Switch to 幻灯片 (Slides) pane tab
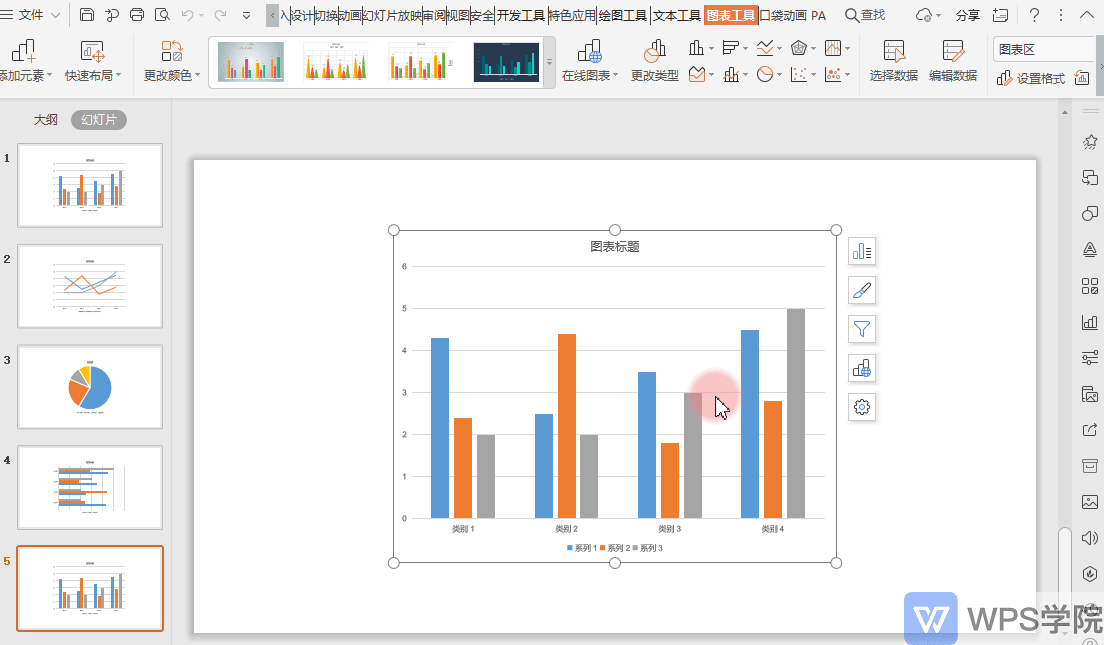 point(99,120)
